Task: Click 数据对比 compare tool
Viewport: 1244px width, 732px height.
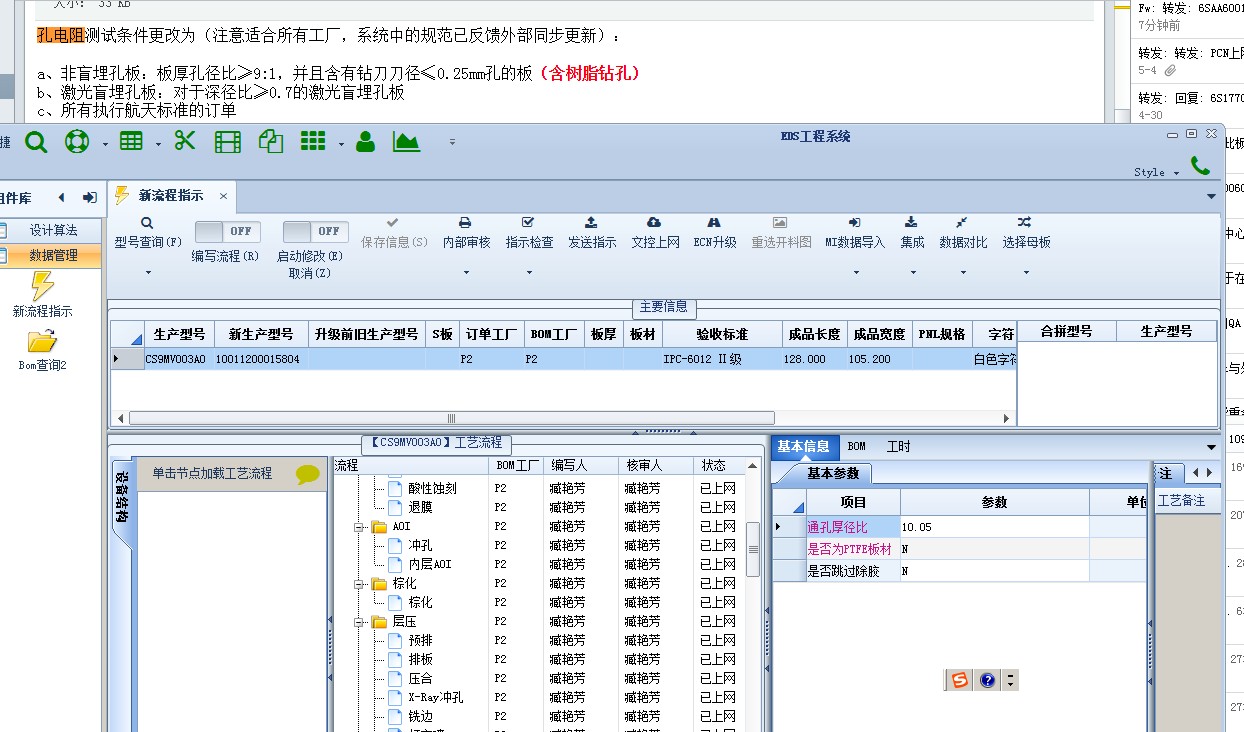Action: (x=963, y=233)
